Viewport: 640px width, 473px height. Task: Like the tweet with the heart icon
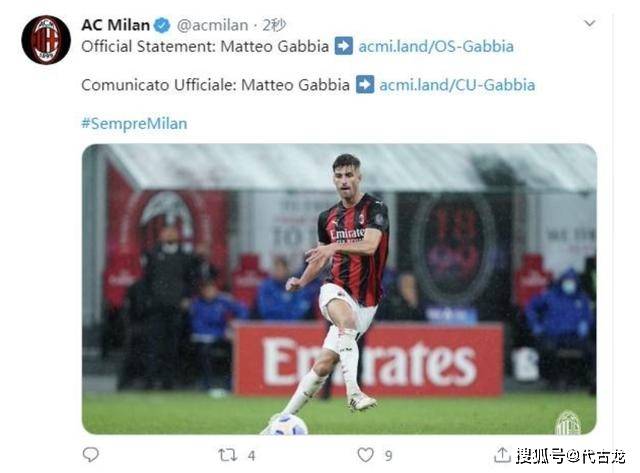(365, 454)
